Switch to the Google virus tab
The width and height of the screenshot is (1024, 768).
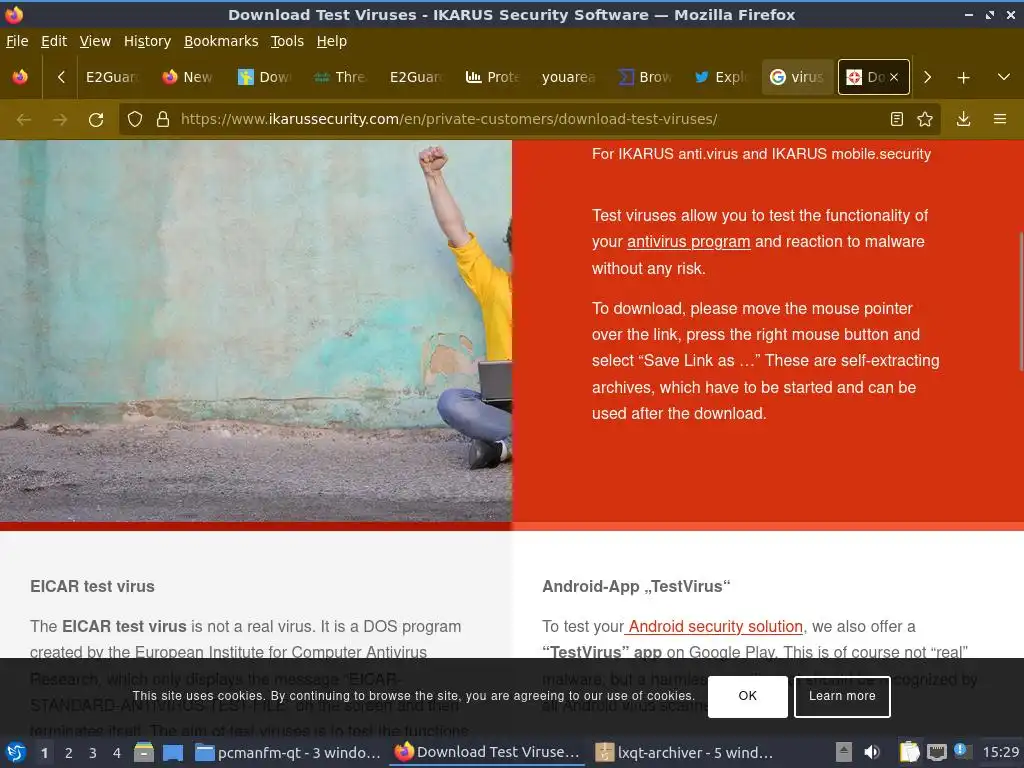pyautogui.click(x=797, y=77)
